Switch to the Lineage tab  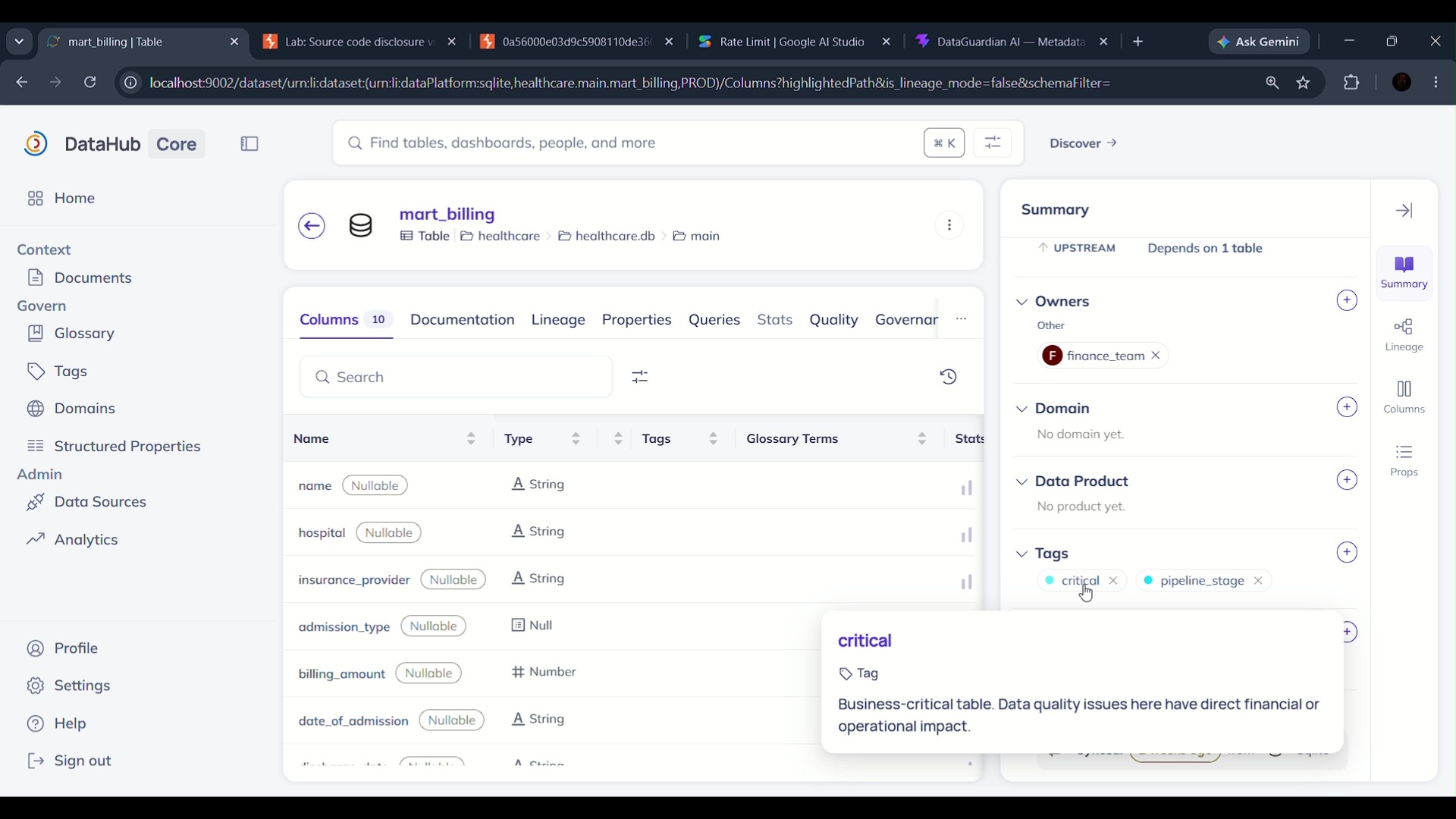pyautogui.click(x=558, y=320)
